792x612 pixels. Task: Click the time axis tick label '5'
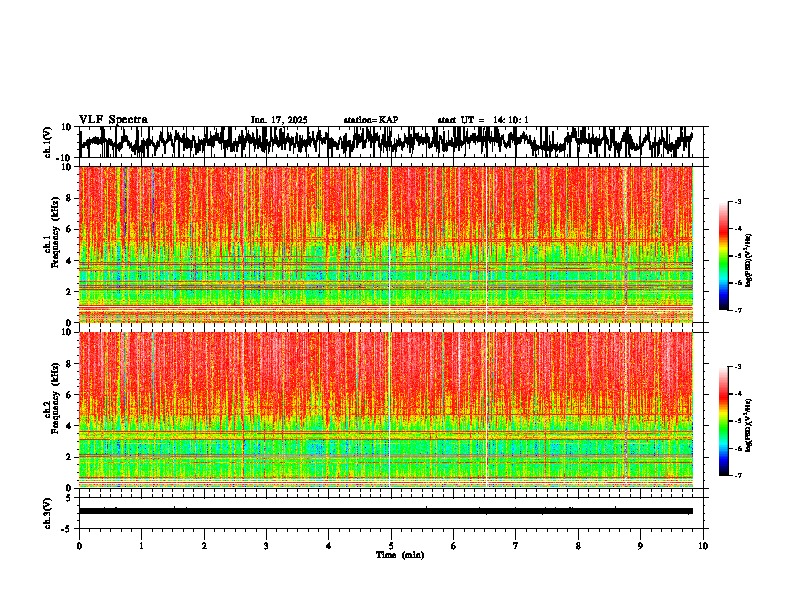pyautogui.click(x=391, y=546)
